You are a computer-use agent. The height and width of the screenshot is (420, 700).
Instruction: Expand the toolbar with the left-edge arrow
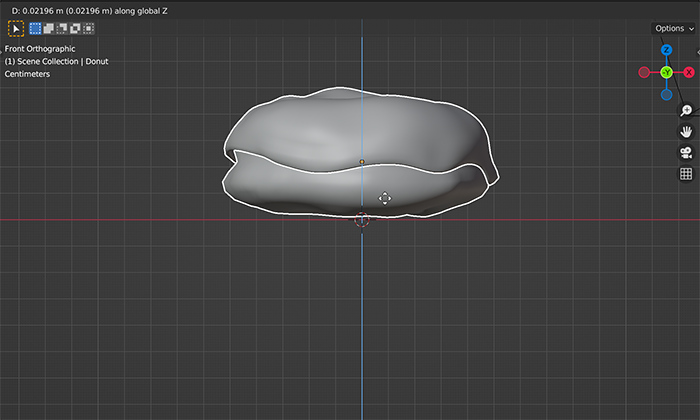(1, 52)
